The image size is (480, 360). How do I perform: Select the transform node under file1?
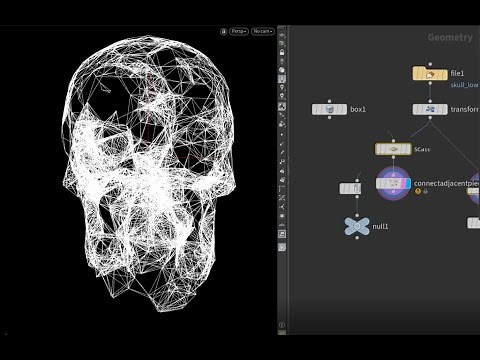[x=430, y=109]
